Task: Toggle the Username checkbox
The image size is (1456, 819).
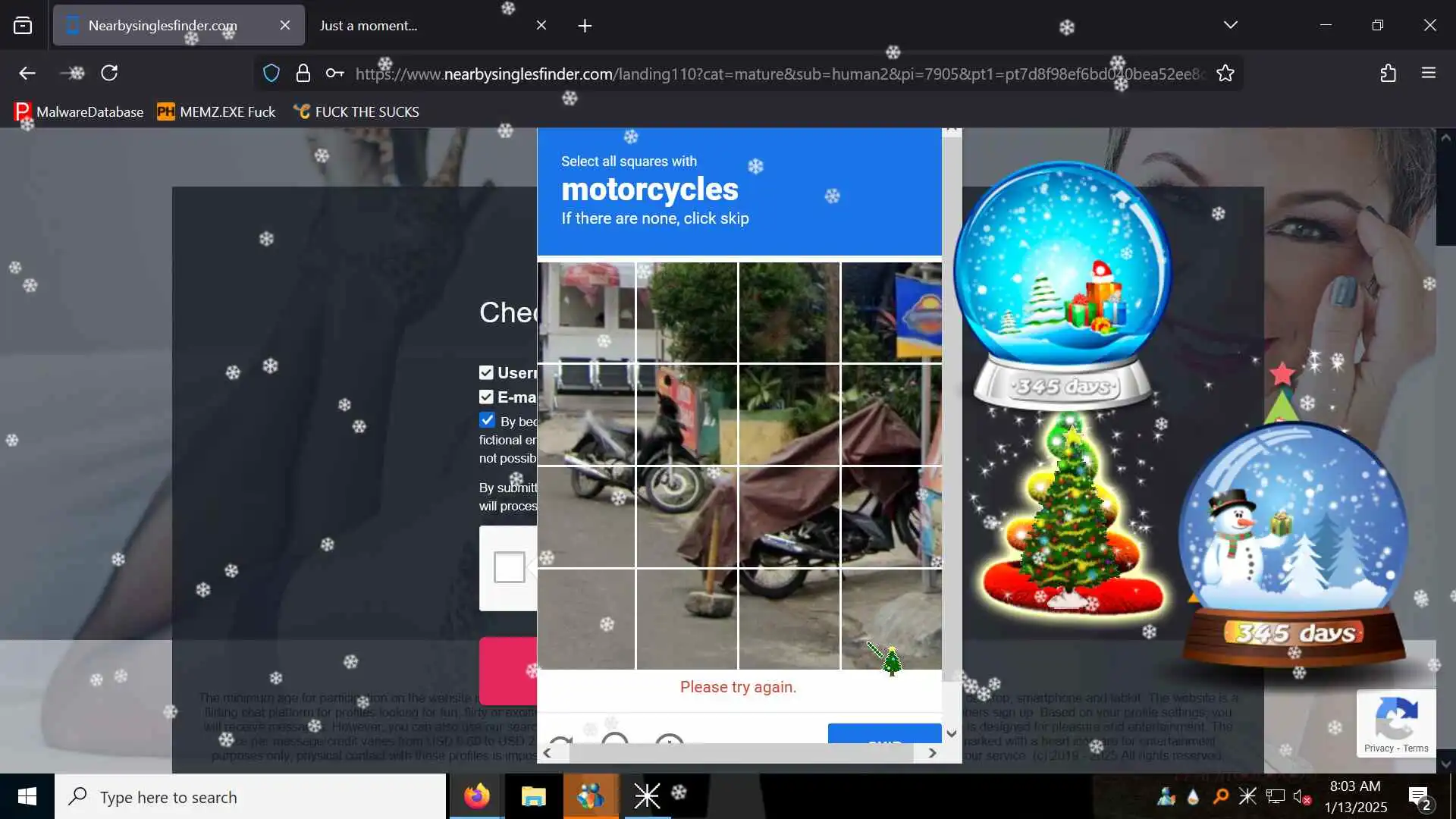Action: [486, 372]
